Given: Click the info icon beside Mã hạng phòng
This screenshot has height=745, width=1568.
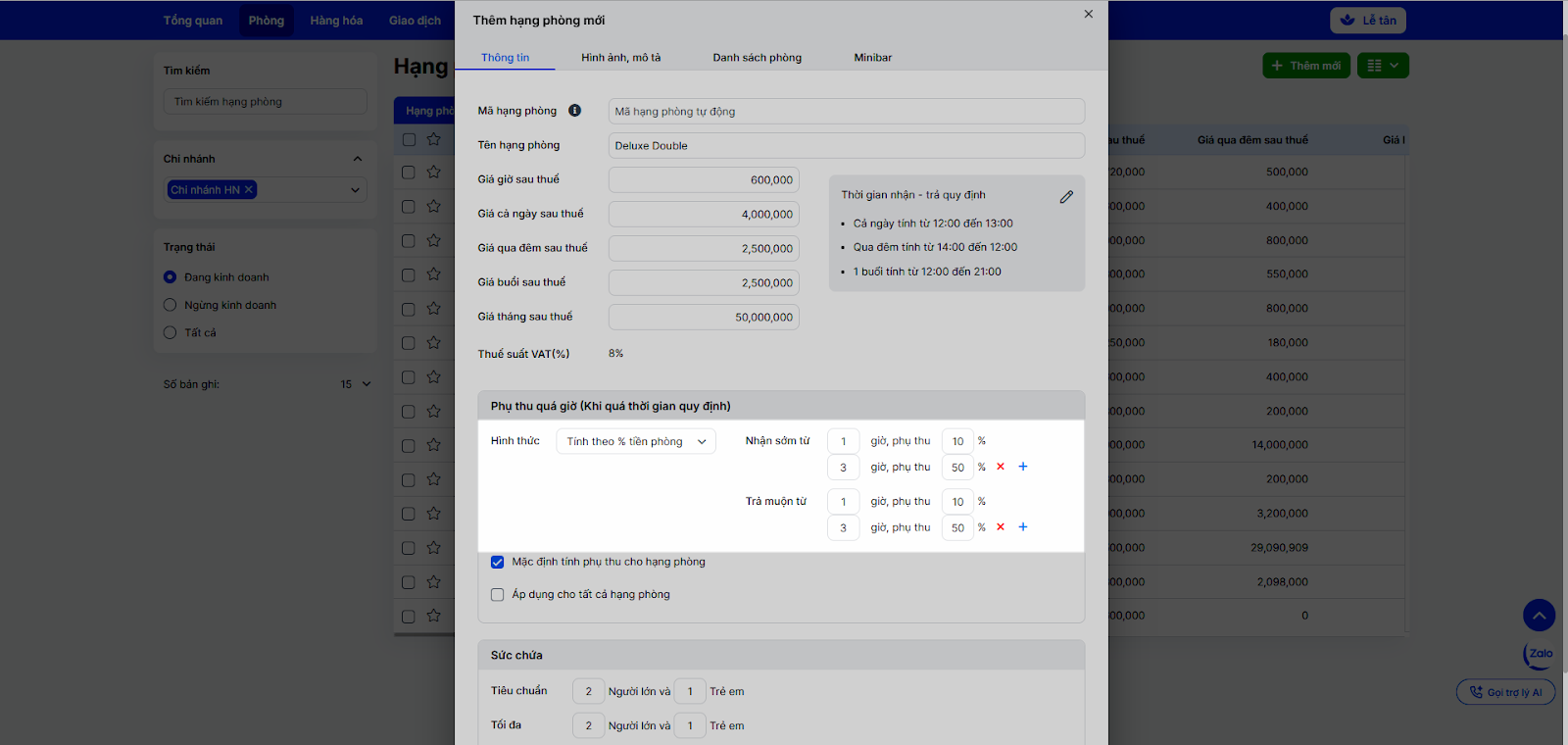Looking at the screenshot, I should 574,111.
